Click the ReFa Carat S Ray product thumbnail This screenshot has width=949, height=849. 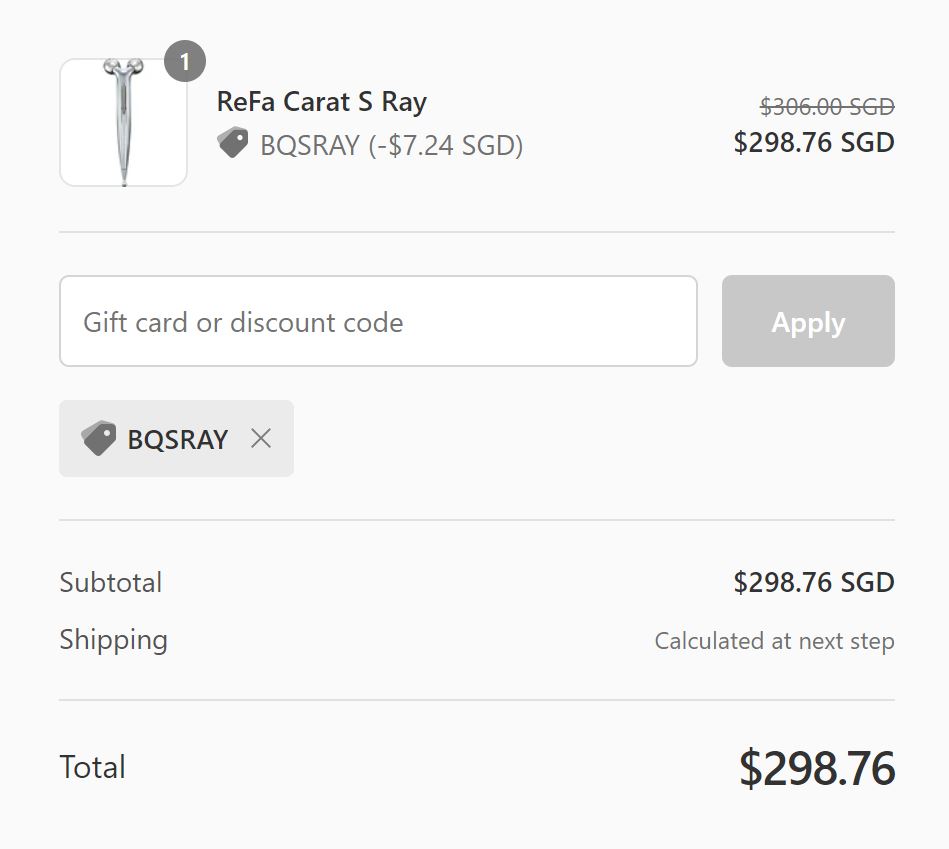pos(123,122)
